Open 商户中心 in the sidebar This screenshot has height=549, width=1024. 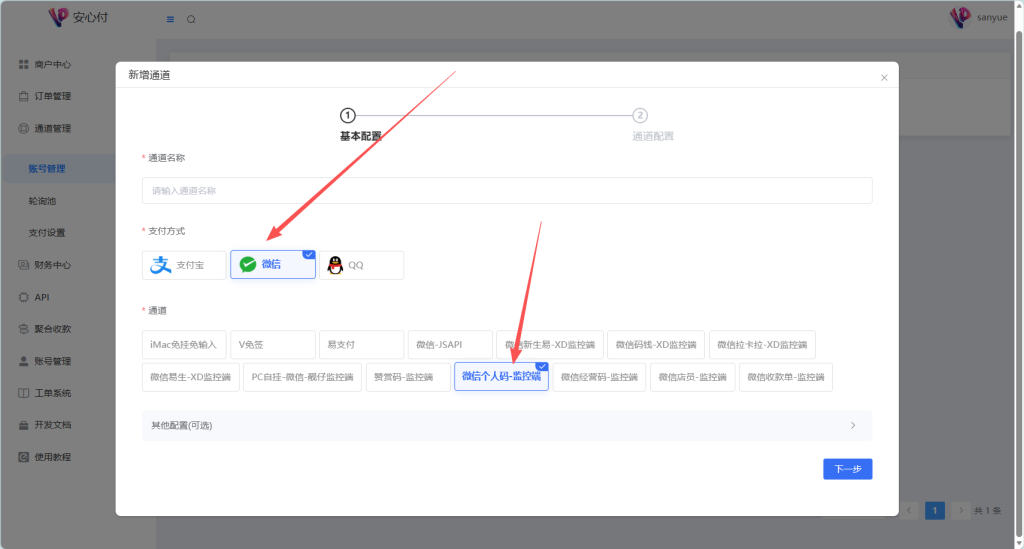click(52, 65)
